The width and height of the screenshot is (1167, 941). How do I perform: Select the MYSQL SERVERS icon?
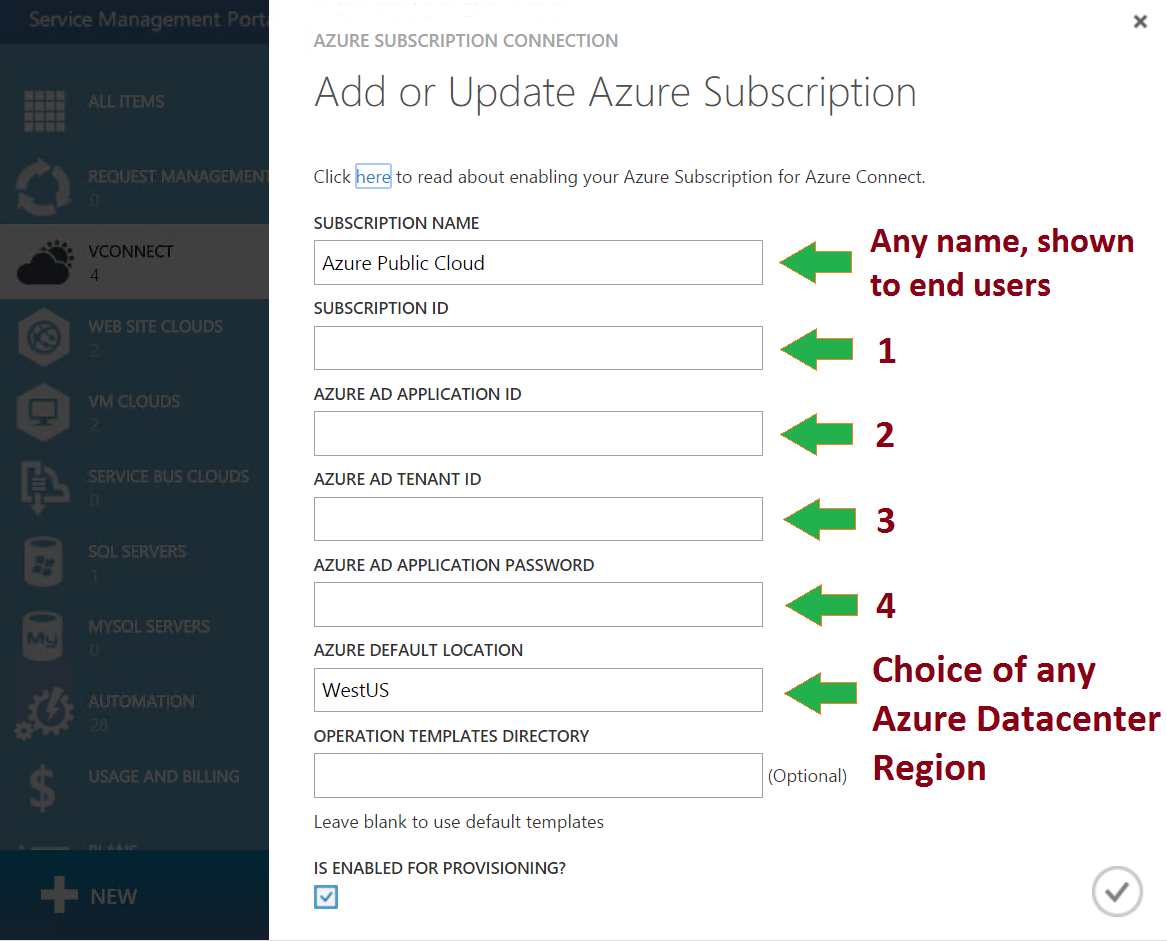pyautogui.click(x=44, y=637)
